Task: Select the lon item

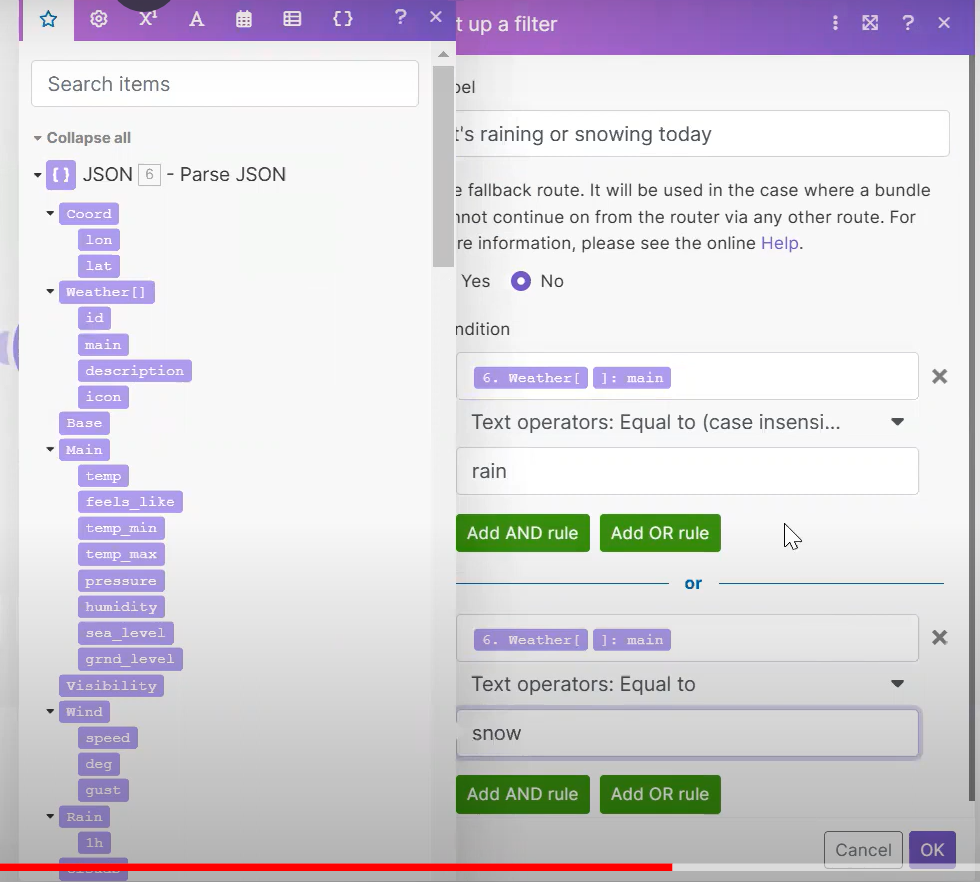Action: click(x=99, y=240)
